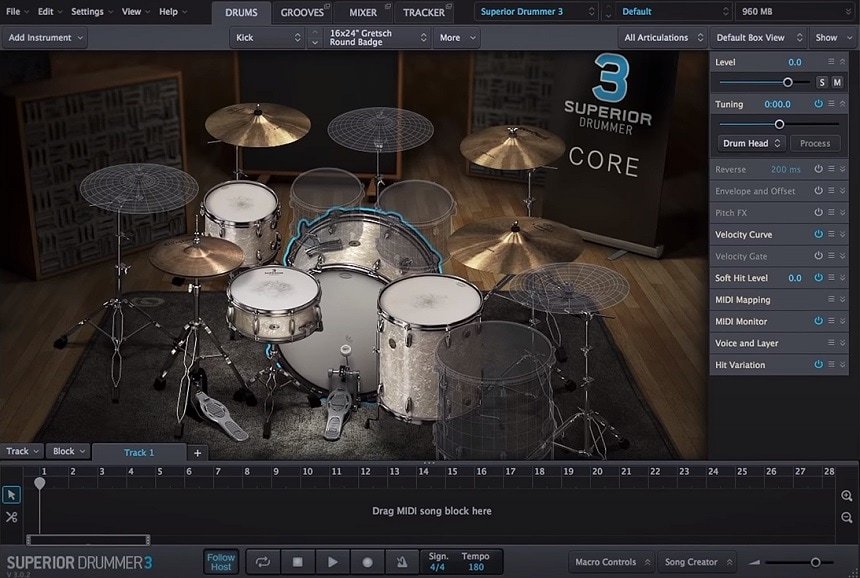Adjust the Tuning slider
This screenshot has width=860, height=578.
tap(779, 124)
